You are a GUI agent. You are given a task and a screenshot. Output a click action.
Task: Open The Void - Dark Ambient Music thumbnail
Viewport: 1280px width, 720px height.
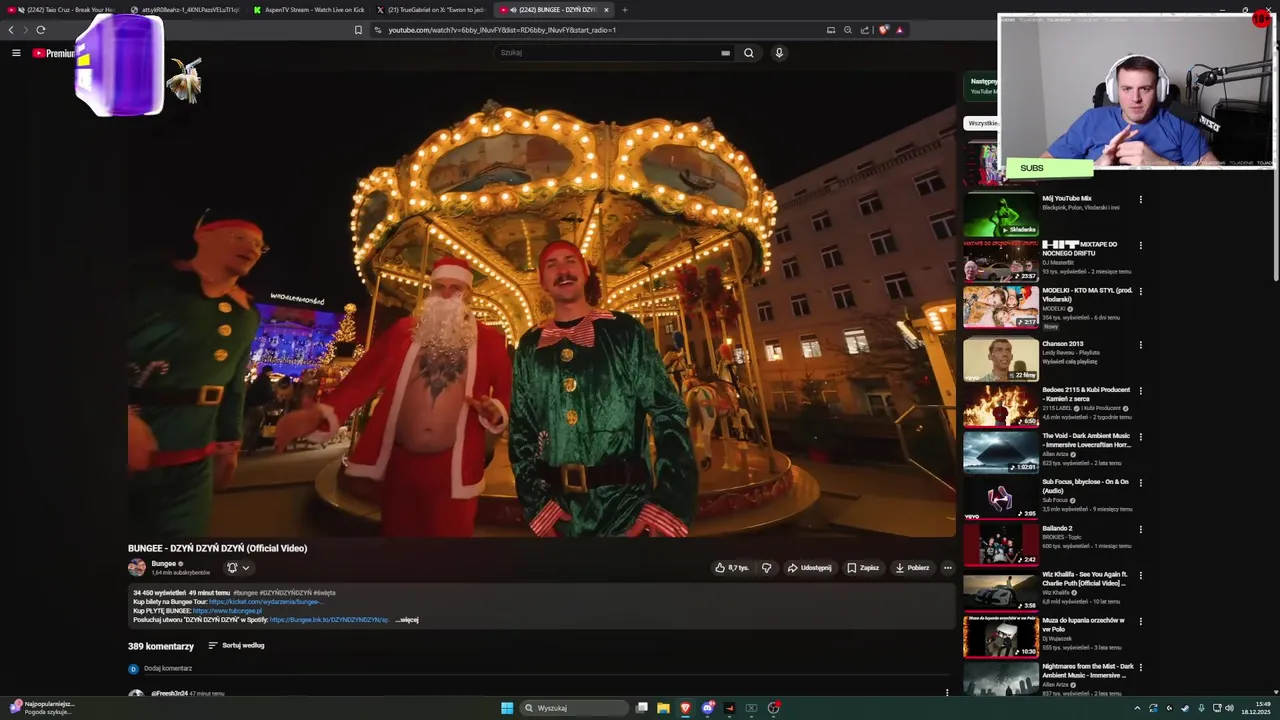tap(1001, 451)
